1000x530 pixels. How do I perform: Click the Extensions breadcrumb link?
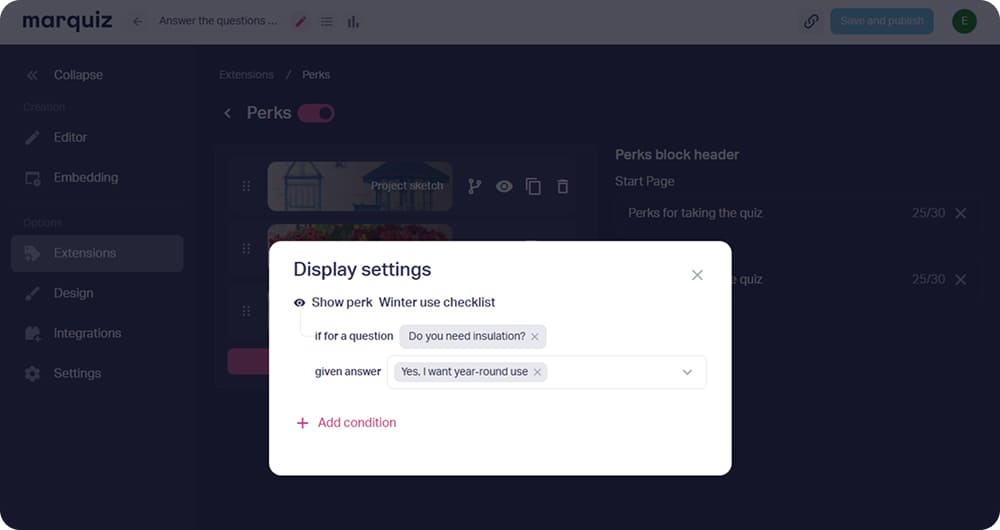(246, 75)
